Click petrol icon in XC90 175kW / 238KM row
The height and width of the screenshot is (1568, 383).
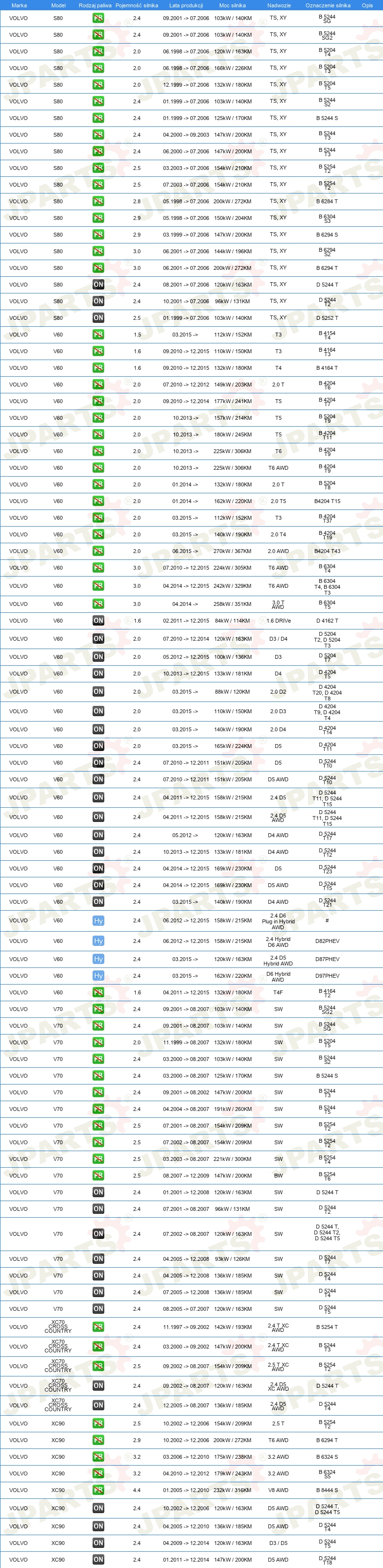pyautogui.click(x=98, y=1457)
